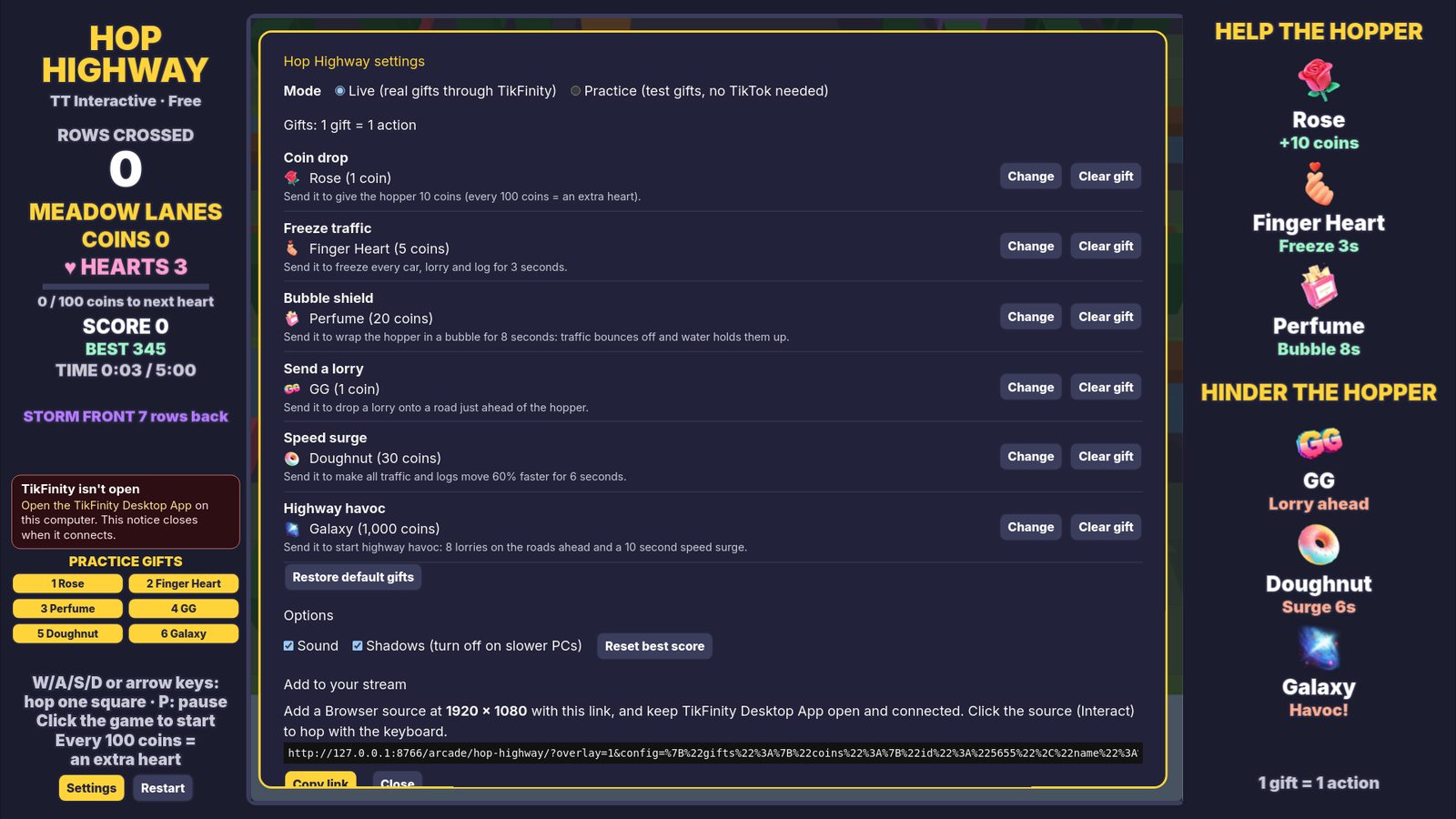1456x819 pixels.
Task: Clear gift for Highway havoc
Action: tap(1106, 527)
